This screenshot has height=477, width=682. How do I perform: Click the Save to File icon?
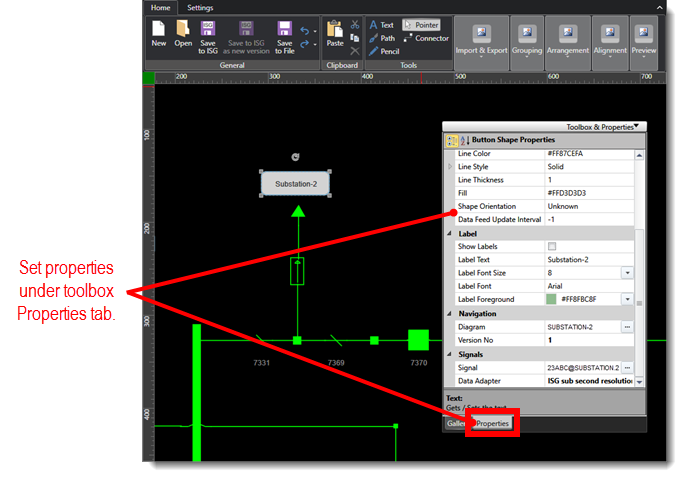click(x=285, y=36)
